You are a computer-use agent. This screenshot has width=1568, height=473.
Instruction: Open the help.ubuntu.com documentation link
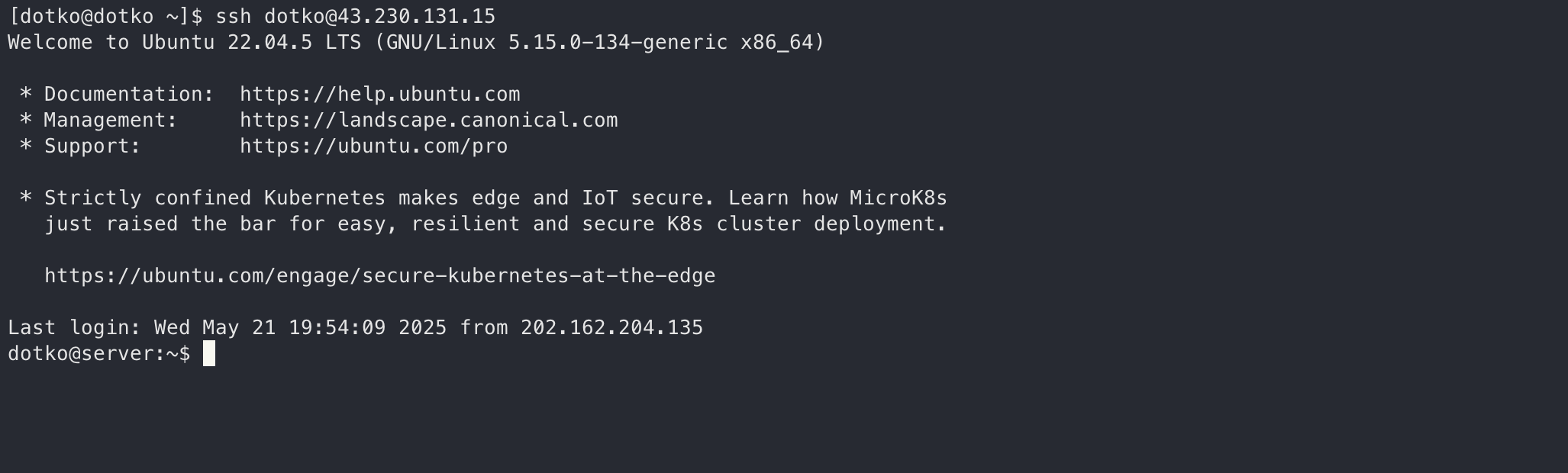(x=379, y=95)
